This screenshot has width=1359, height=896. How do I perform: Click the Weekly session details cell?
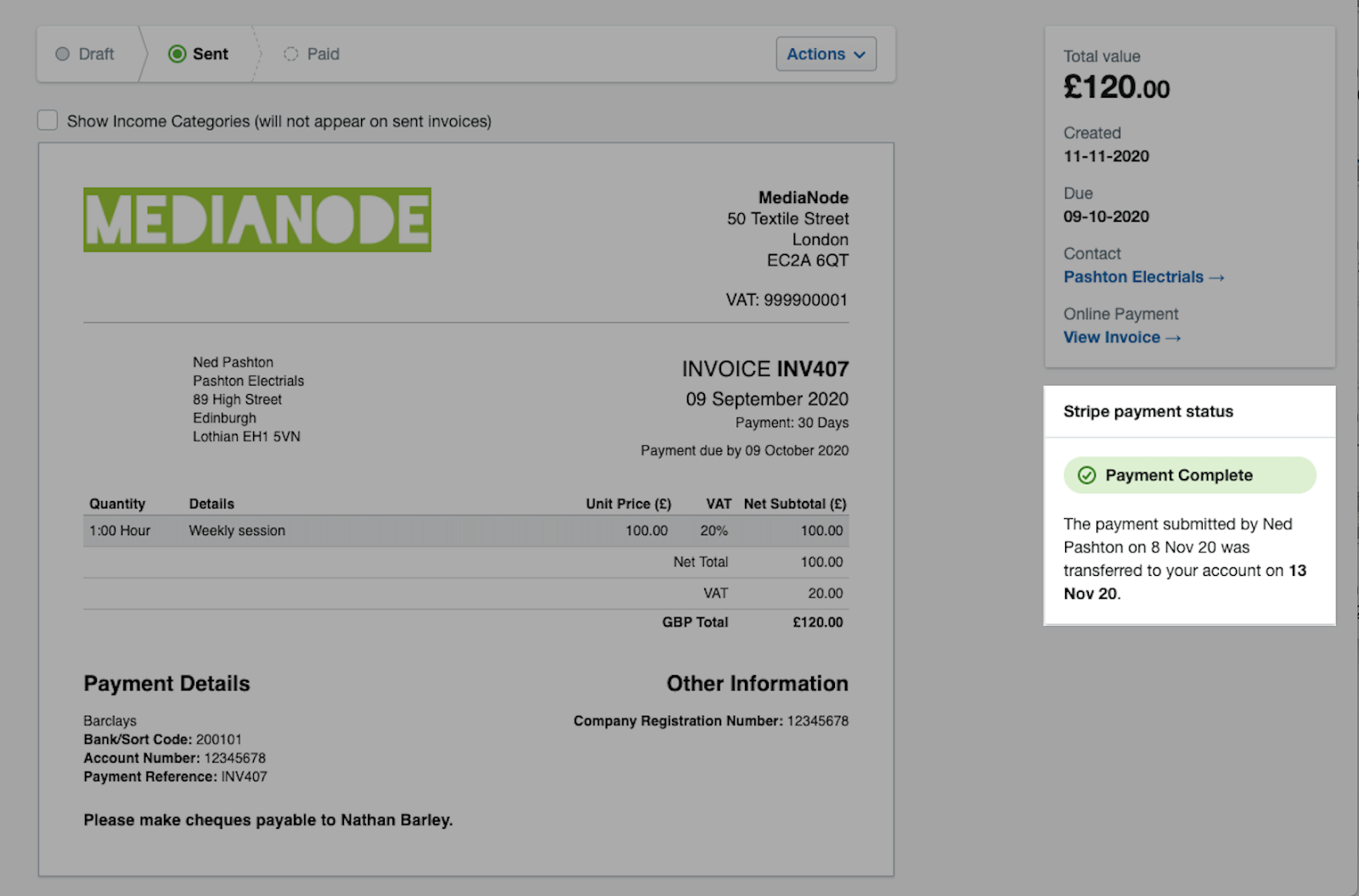237,531
